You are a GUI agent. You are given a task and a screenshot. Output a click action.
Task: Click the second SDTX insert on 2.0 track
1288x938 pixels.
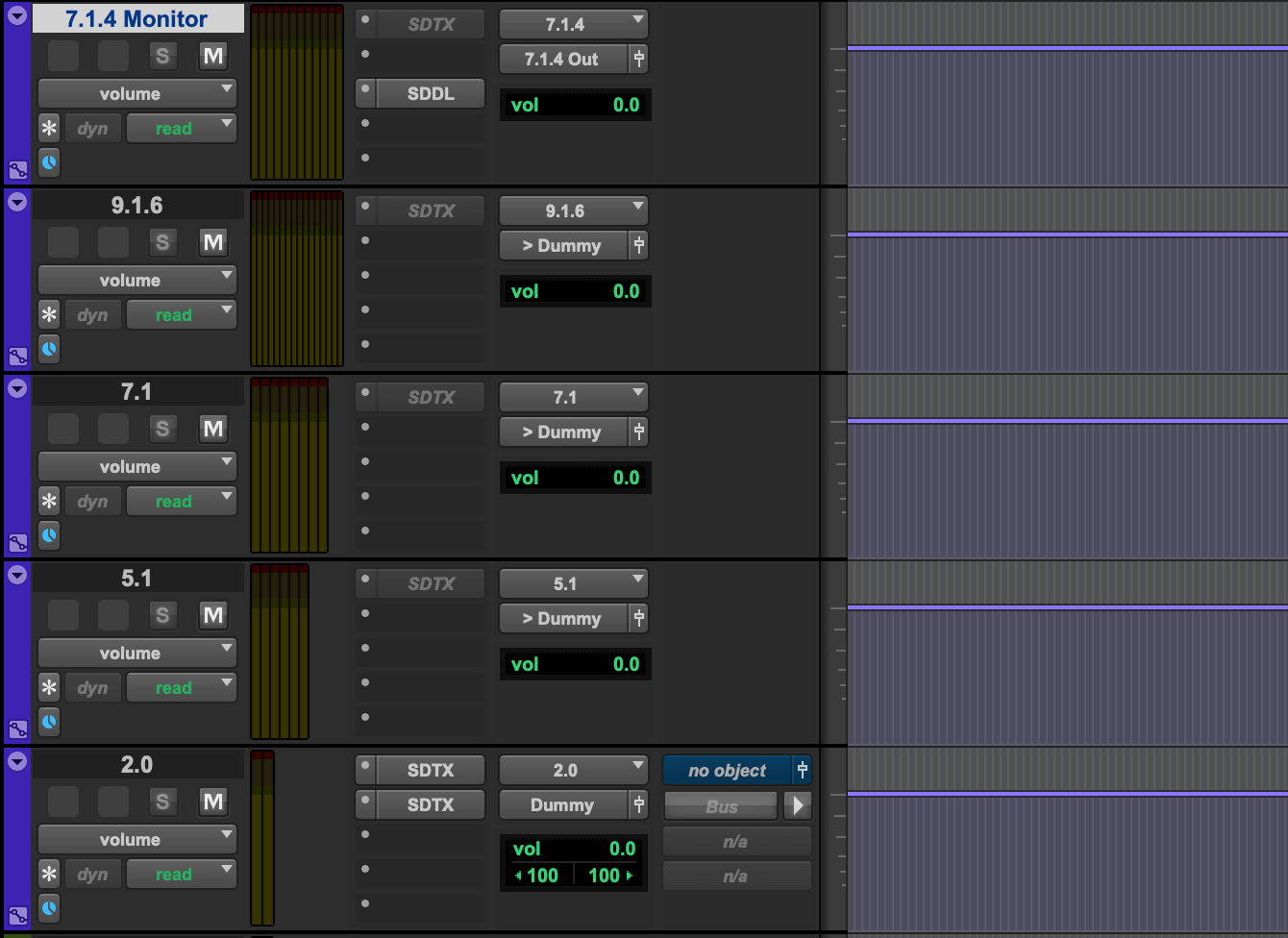[x=431, y=805]
